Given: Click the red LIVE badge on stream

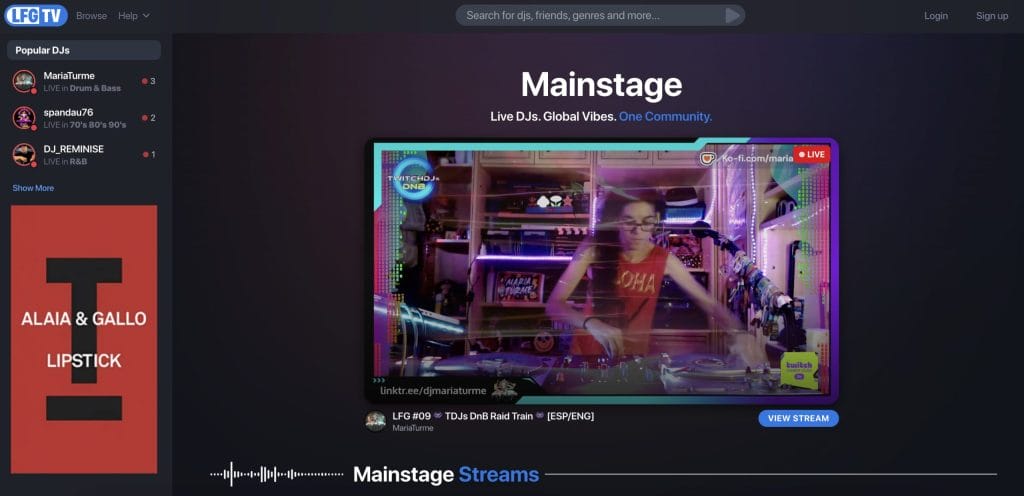Looking at the screenshot, I should tap(811, 155).
